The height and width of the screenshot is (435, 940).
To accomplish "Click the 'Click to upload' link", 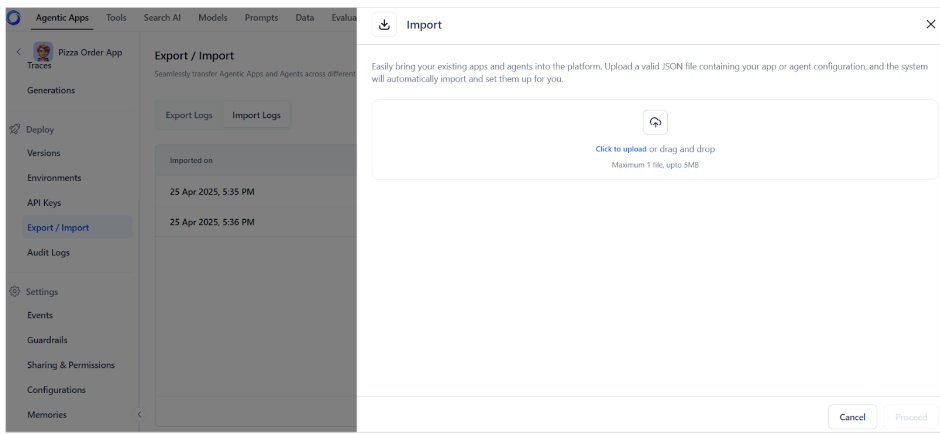I will pyautogui.click(x=620, y=149).
